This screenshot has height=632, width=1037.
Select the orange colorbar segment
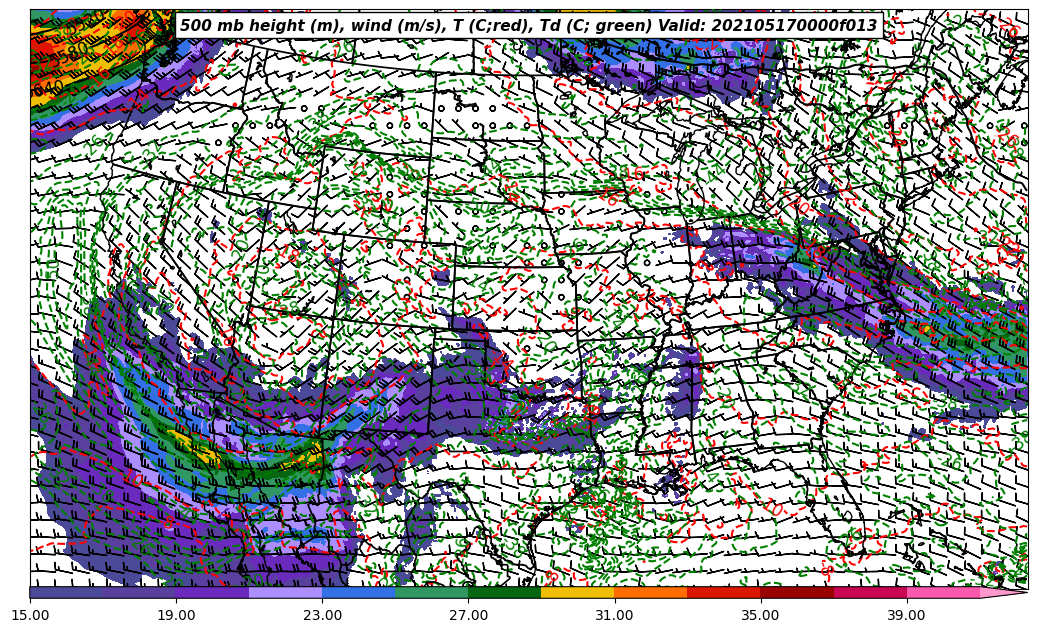(650, 593)
